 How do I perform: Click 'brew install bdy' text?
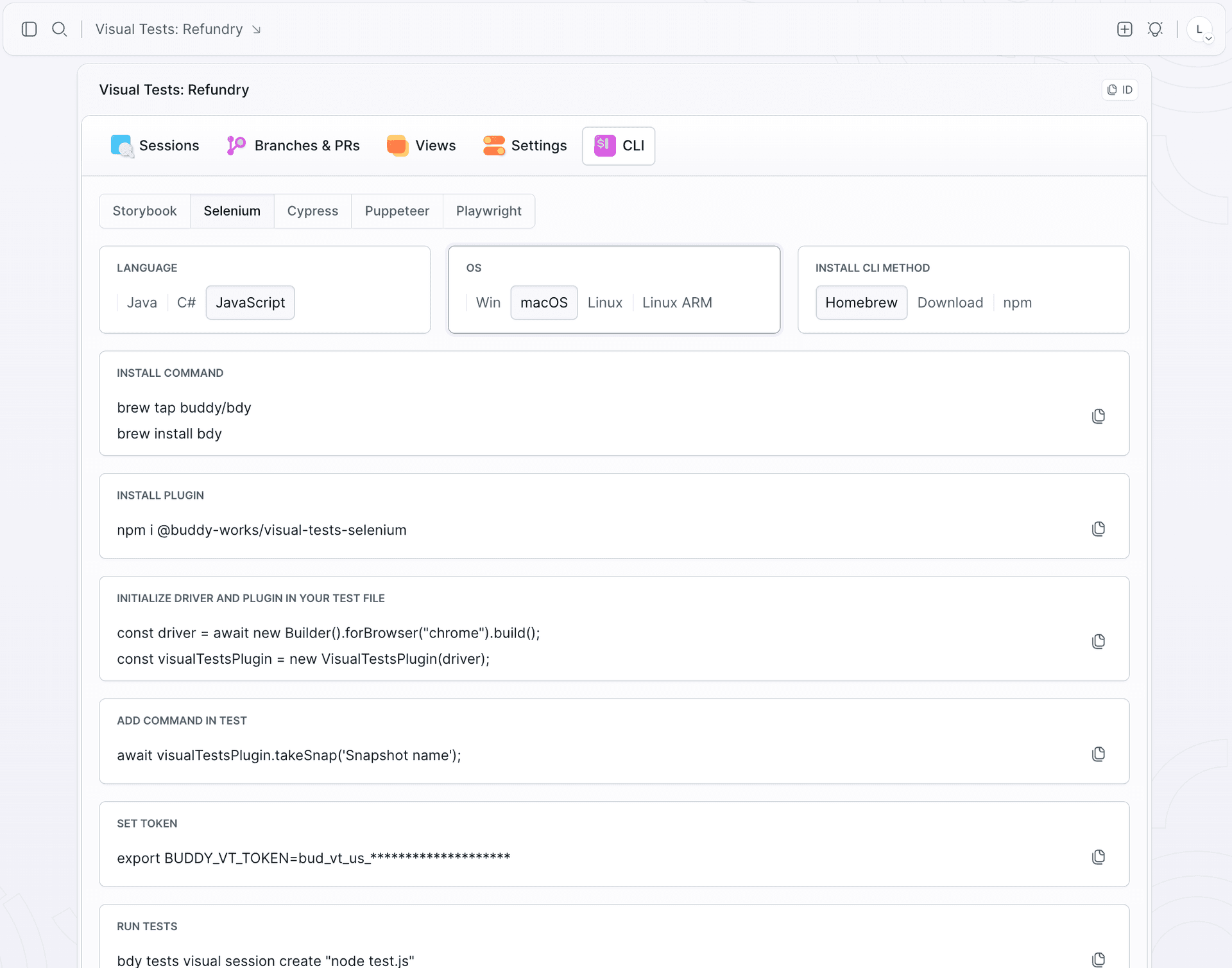click(169, 434)
